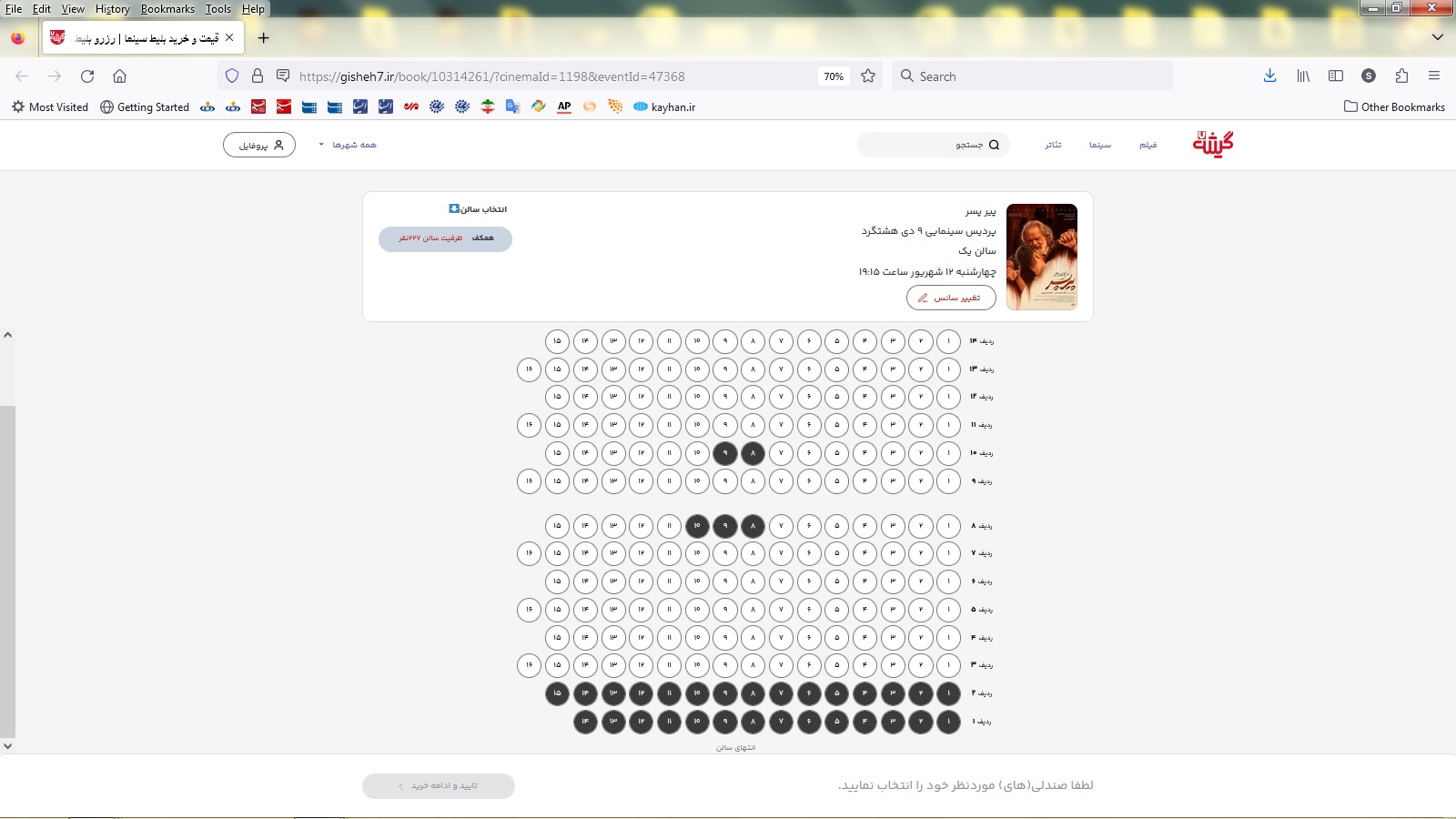
Task: Open the History menu
Action: (x=112, y=9)
